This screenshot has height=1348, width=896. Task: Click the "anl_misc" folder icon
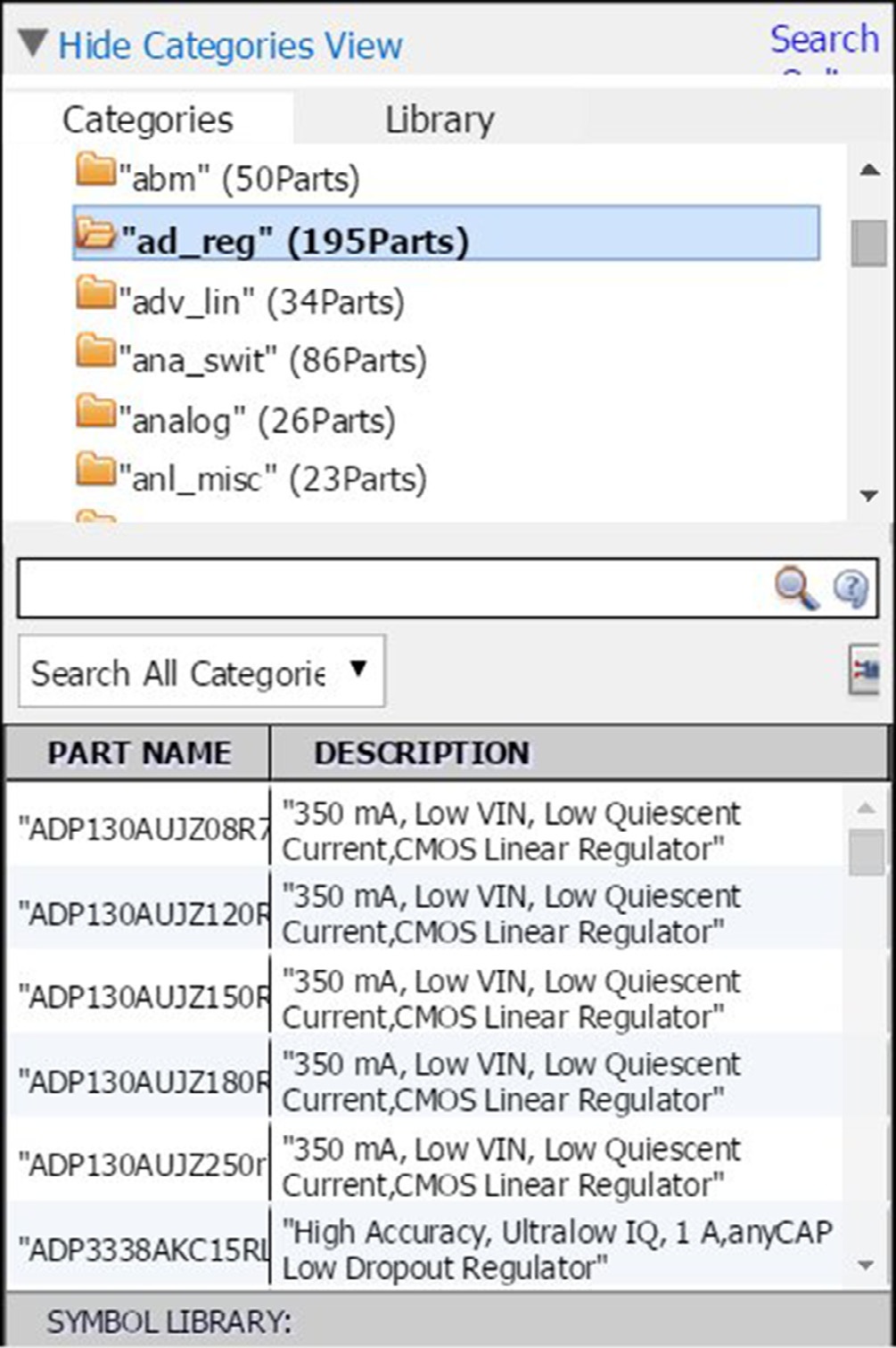point(95,471)
